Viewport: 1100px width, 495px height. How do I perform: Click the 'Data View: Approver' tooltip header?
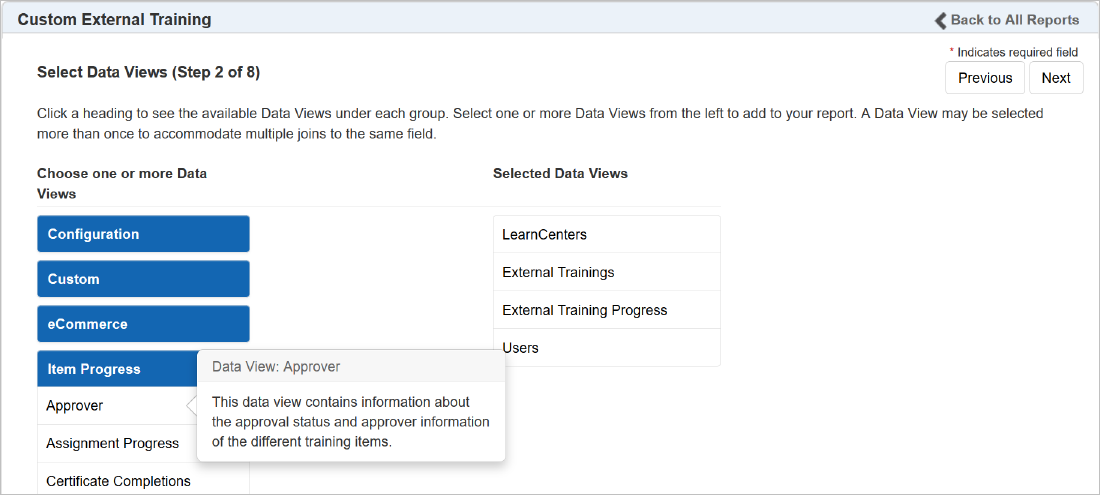pos(276,367)
